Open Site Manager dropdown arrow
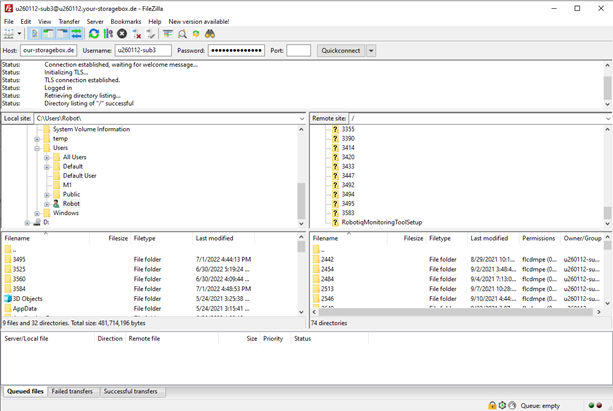613x411 pixels. coord(19,34)
